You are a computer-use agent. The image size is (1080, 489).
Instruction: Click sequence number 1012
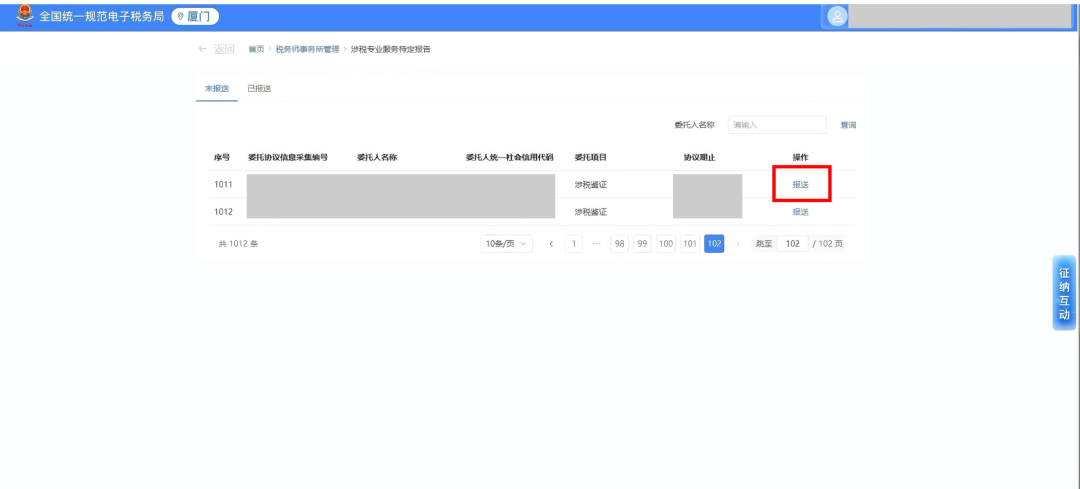coord(223,212)
